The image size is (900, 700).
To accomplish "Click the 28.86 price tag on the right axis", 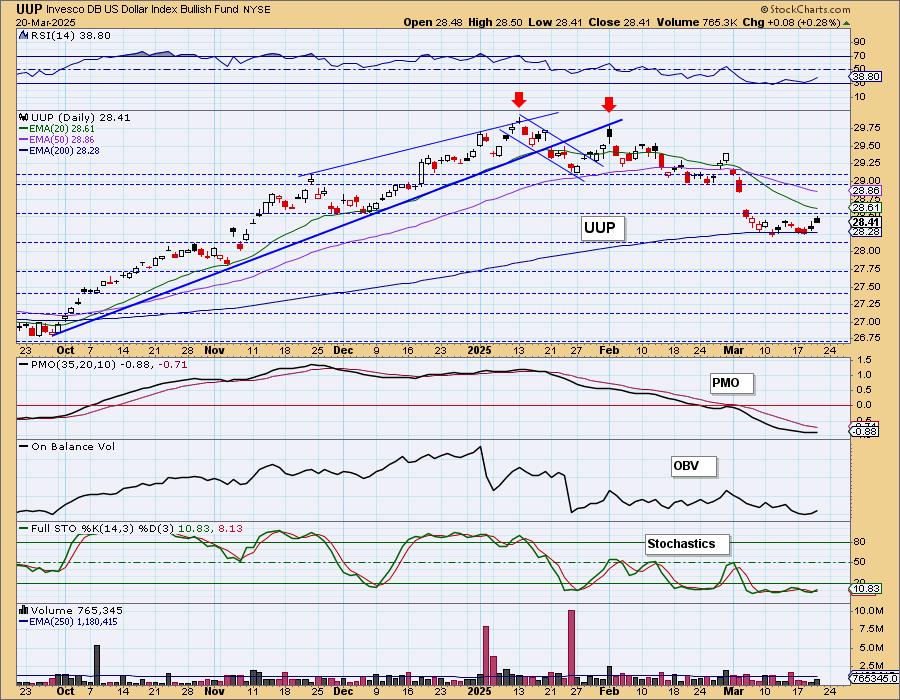I will (866, 191).
